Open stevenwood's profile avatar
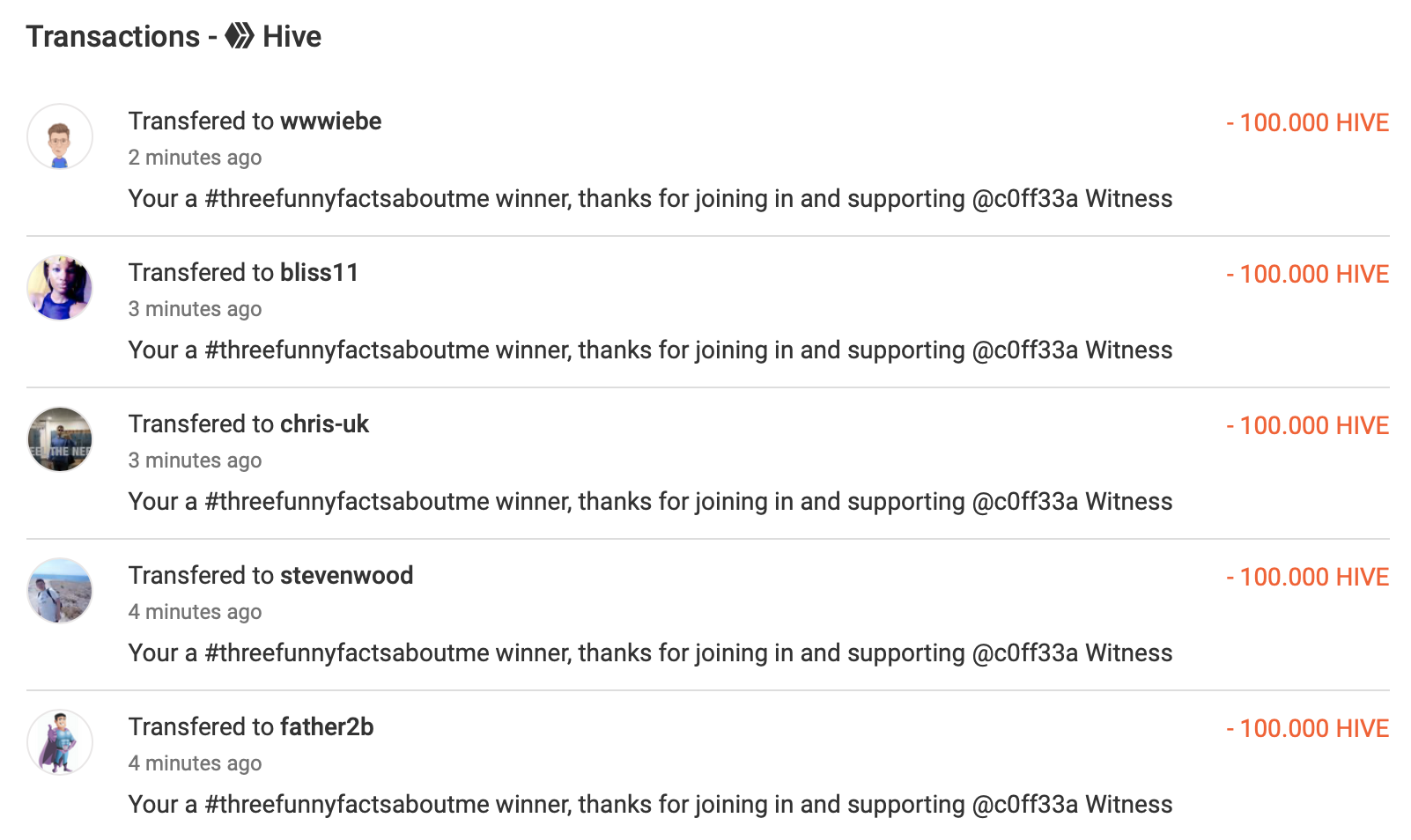1411x840 pixels. (x=60, y=591)
